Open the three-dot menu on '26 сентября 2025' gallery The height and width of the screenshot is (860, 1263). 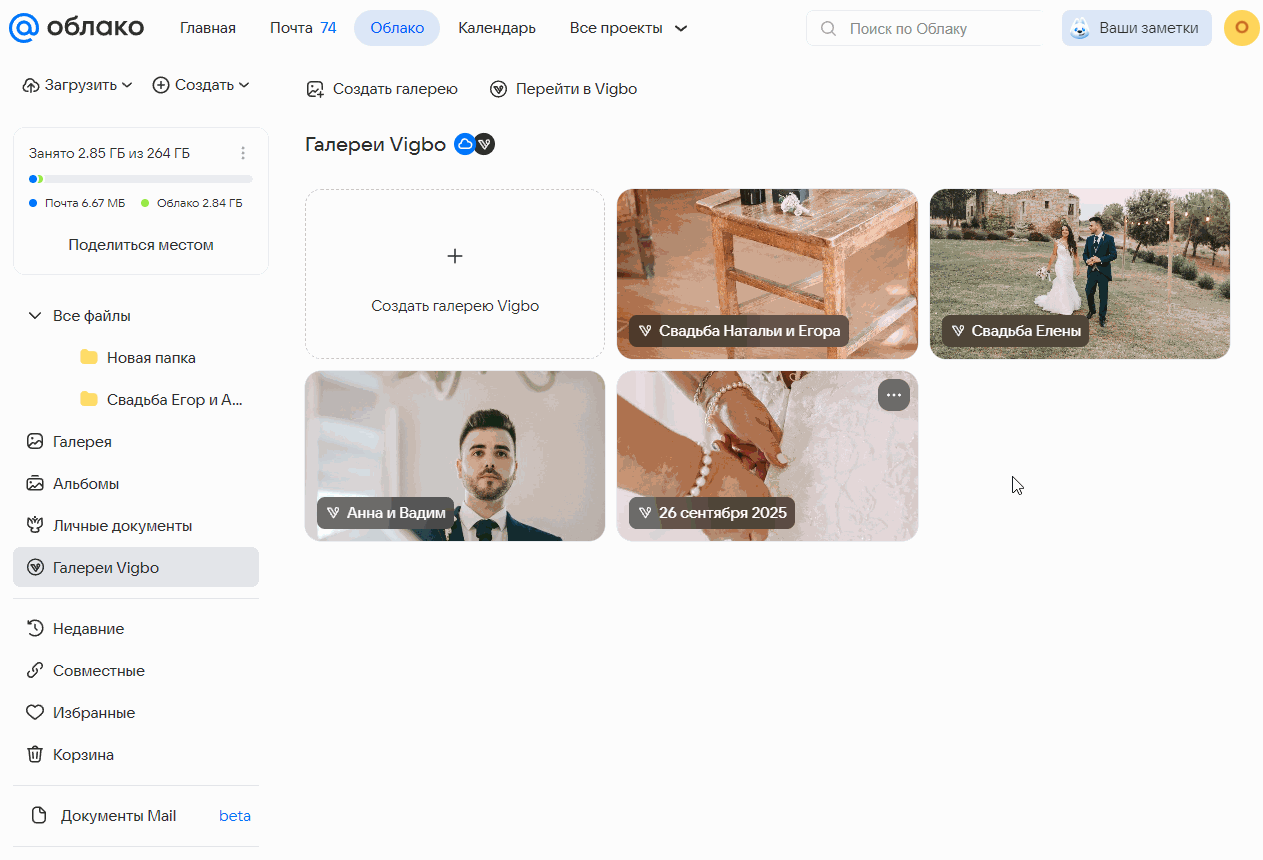pos(893,395)
